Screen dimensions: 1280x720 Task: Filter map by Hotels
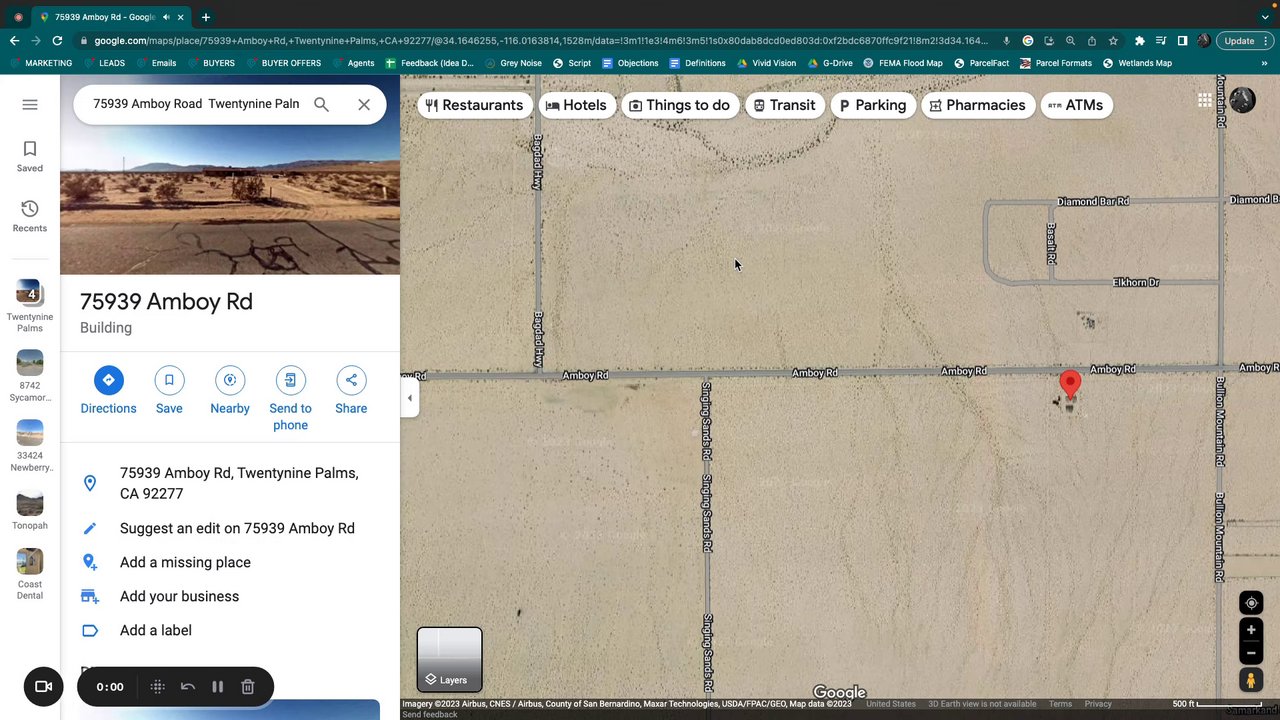point(576,105)
